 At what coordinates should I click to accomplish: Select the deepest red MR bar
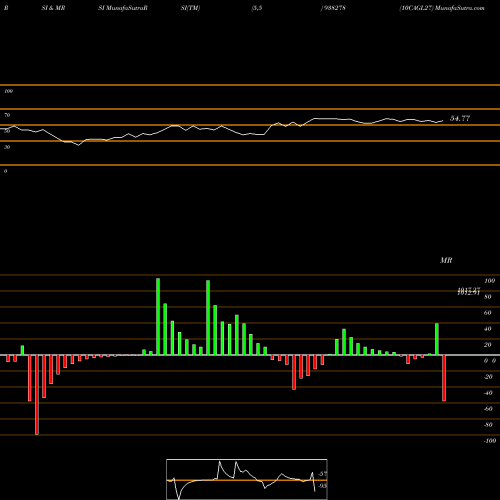(37, 395)
